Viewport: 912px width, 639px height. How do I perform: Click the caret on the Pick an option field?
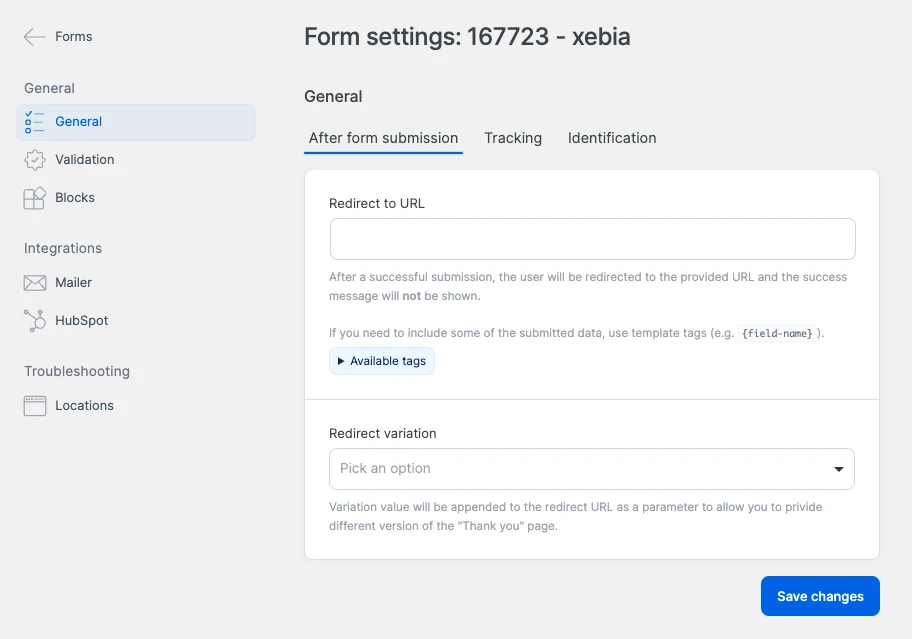coord(840,468)
